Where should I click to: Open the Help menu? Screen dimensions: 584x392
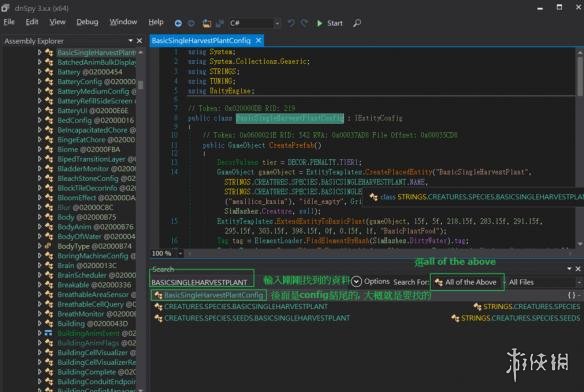(156, 22)
